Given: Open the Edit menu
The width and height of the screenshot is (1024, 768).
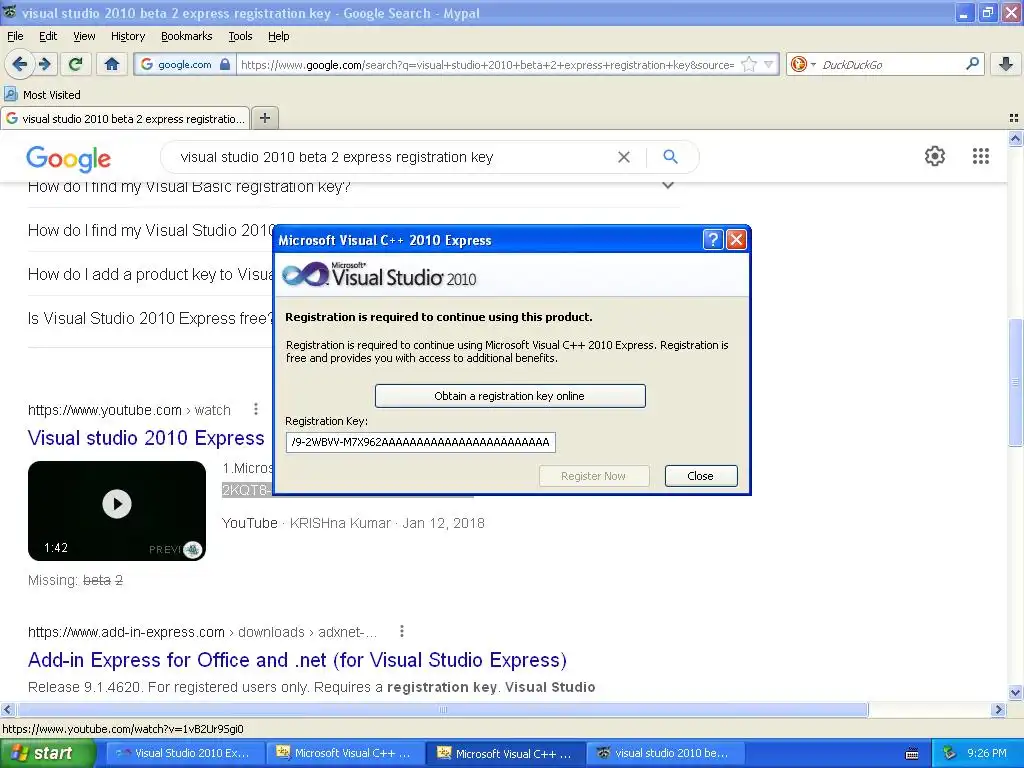Looking at the screenshot, I should coord(48,36).
